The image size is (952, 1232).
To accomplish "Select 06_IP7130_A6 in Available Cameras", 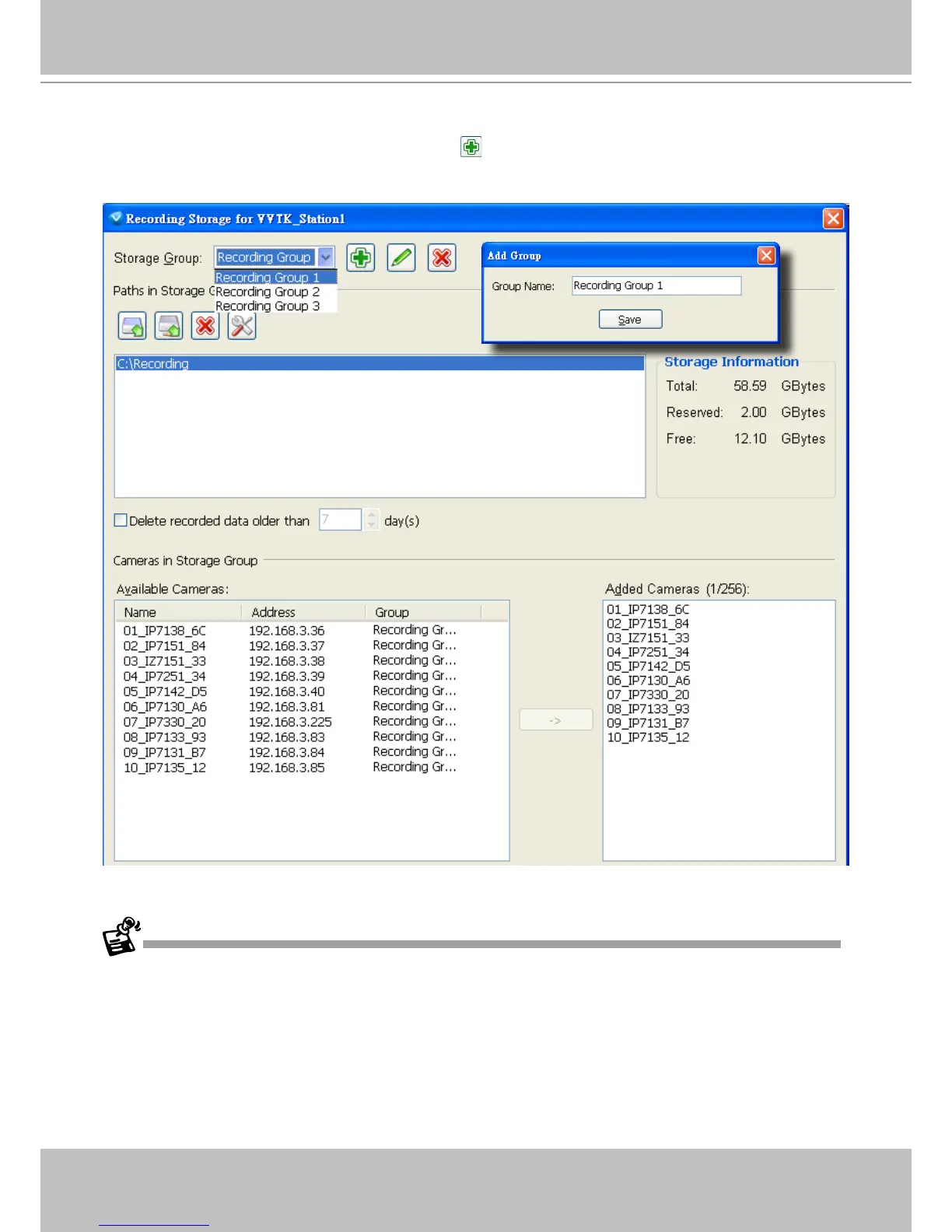I will (312, 706).
